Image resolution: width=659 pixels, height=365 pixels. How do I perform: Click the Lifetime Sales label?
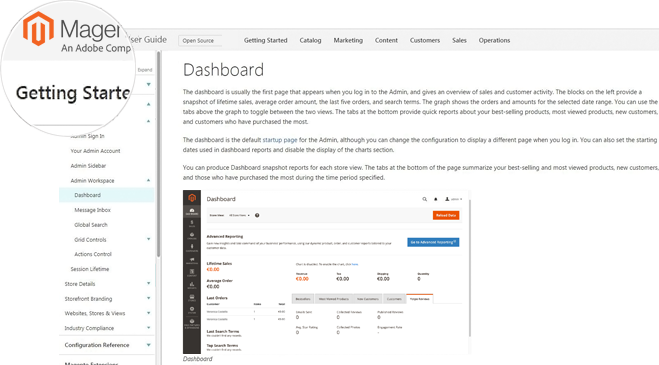point(219,264)
